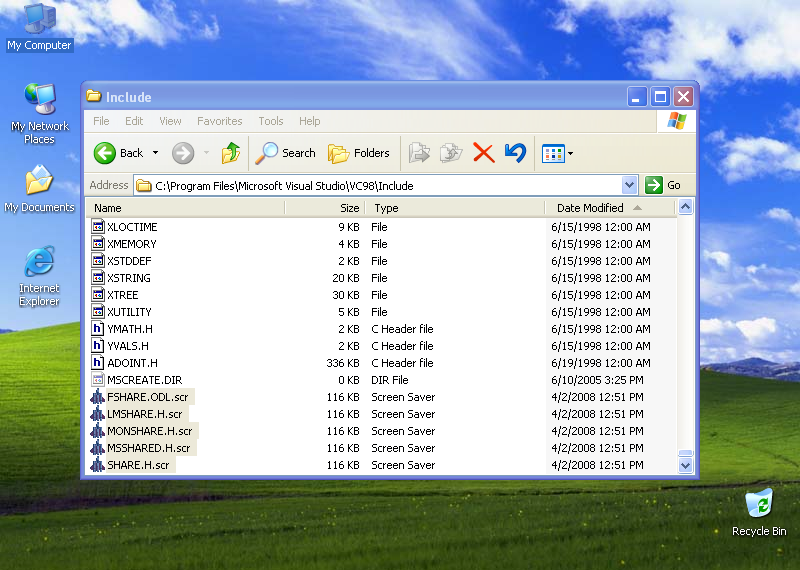Open the Forward history dropdown arrow

(x=207, y=153)
